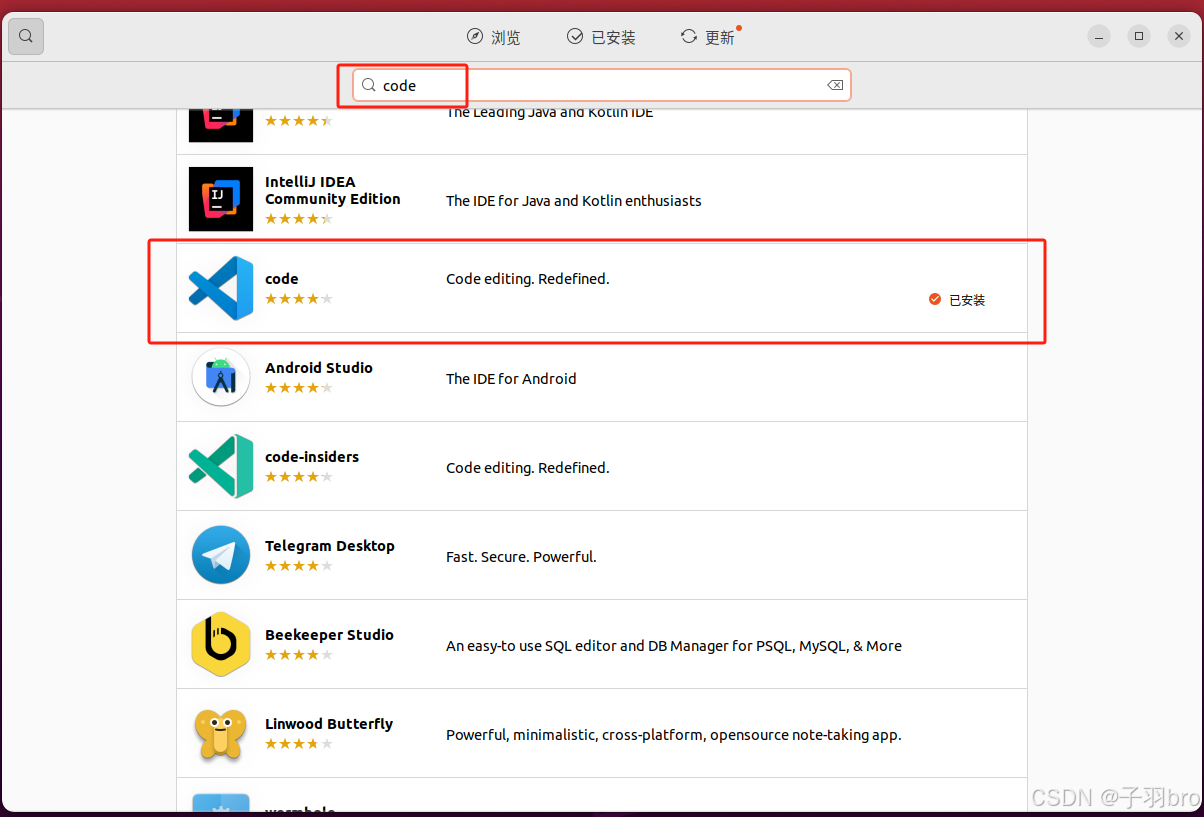Open the 已安装 tab
Screen dimensions: 1204x817
click(x=601, y=37)
